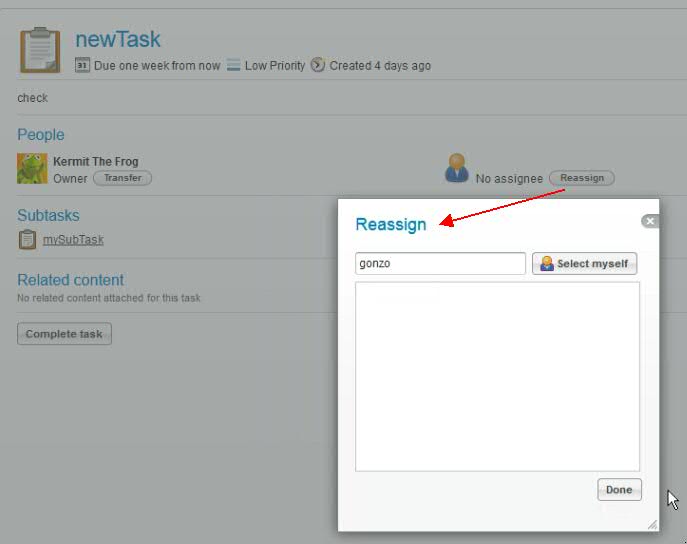Click the Complete task button
Image resolution: width=687 pixels, height=544 pixels.
(64, 334)
